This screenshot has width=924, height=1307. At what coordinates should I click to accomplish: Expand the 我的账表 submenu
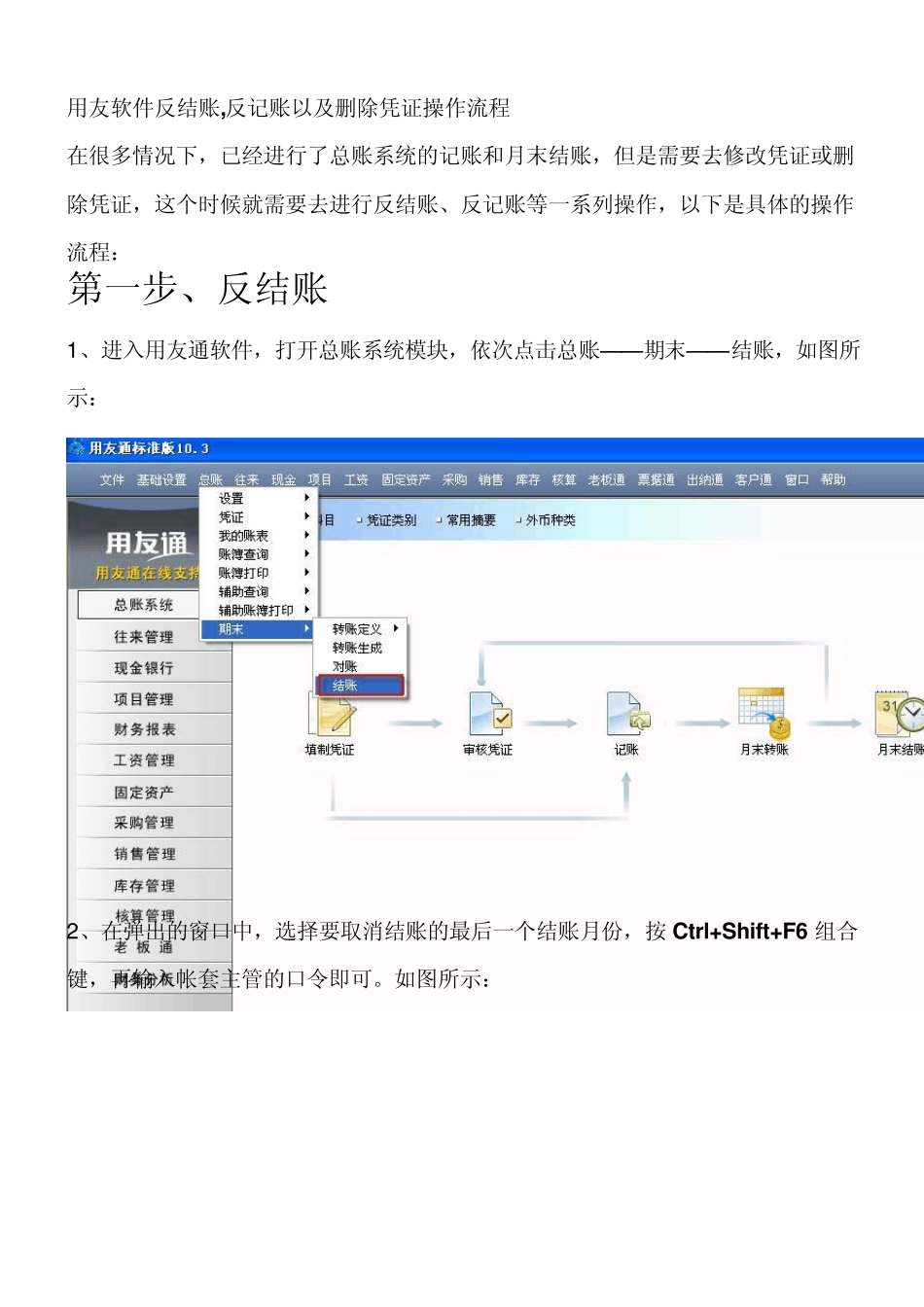pyautogui.click(x=257, y=536)
